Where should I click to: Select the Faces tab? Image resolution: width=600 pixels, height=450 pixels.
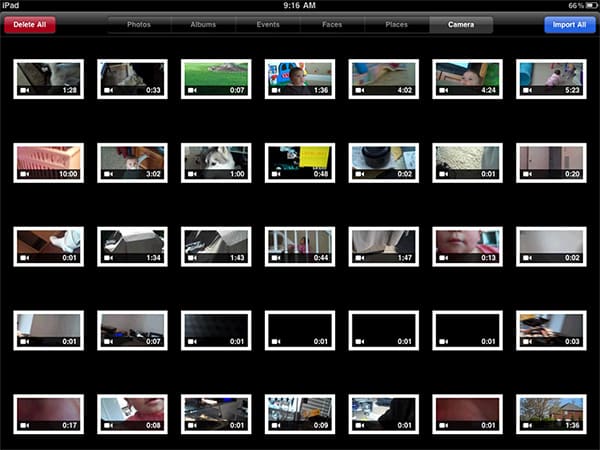(332, 25)
